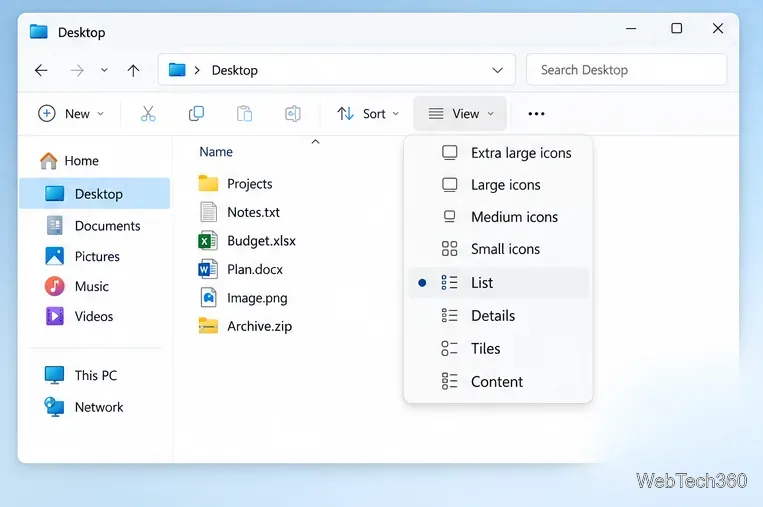Click the Search Desktop field

click(626, 70)
